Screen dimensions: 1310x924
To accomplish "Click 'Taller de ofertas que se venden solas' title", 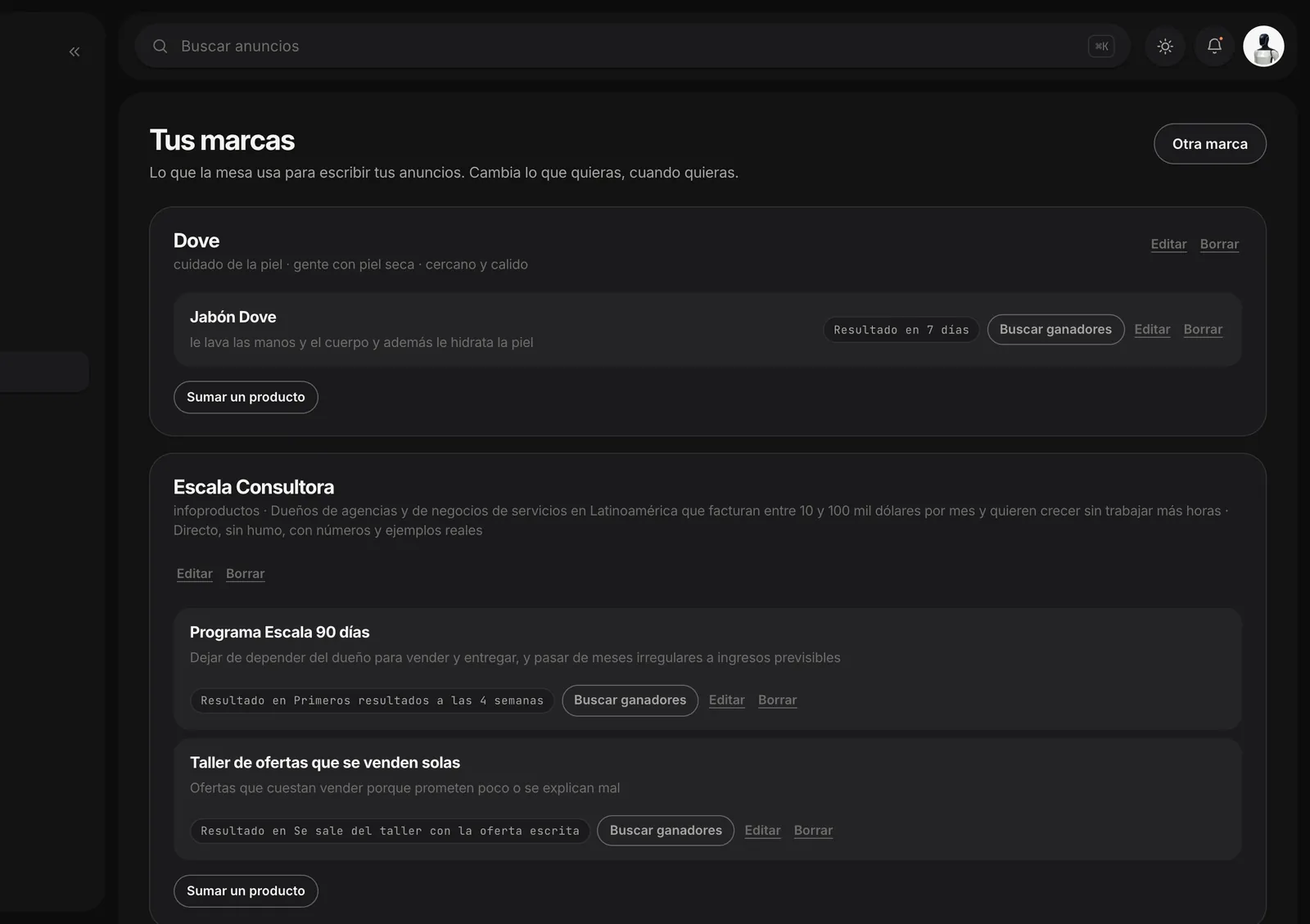I will tap(325, 763).
